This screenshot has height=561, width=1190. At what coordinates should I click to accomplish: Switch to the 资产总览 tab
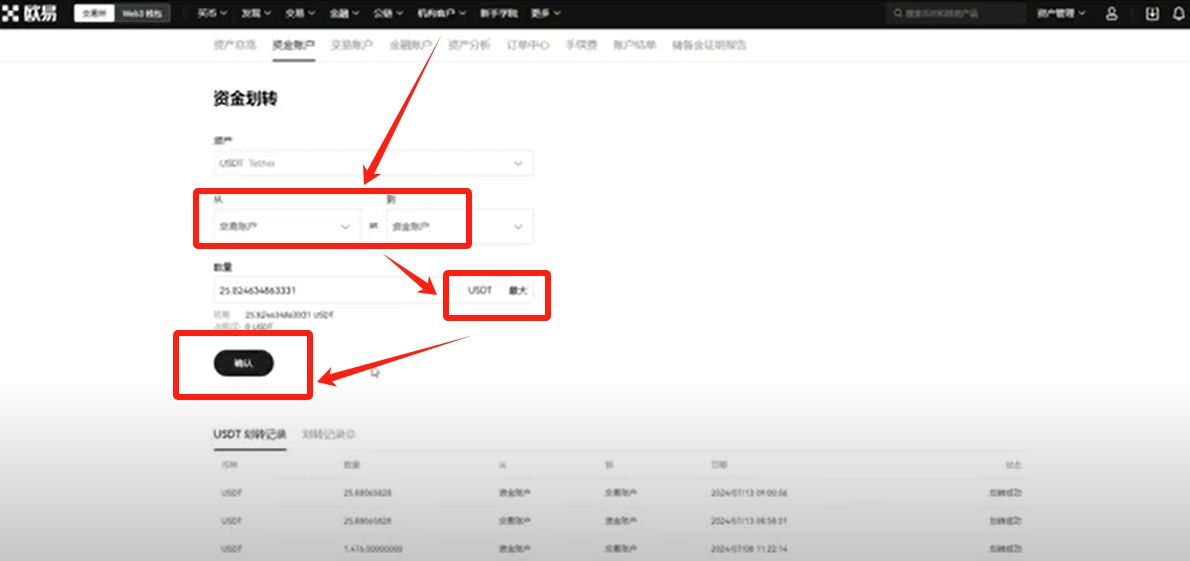coord(234,45)
